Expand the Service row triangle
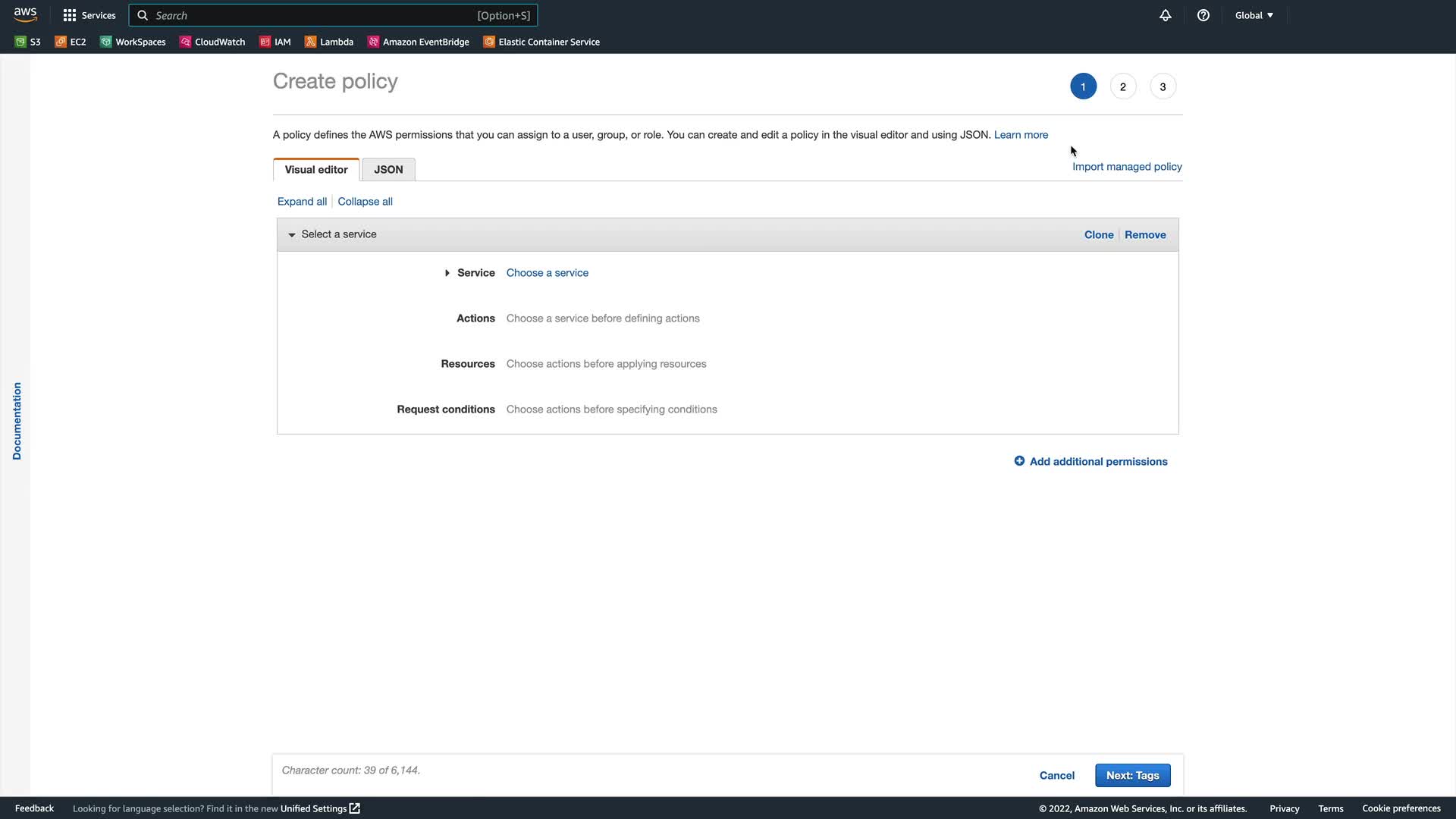Screen dimensions: 1456x819 point(447,273)
